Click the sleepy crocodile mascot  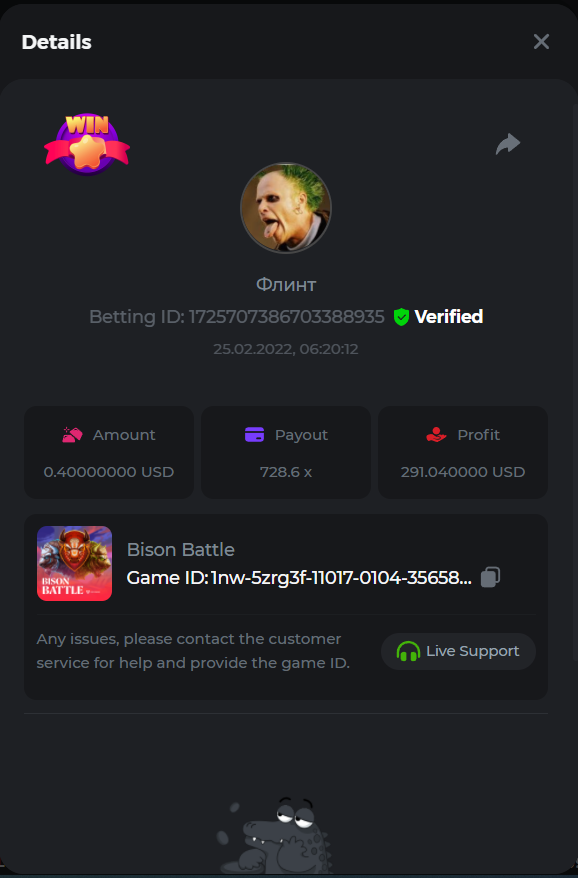tap(274, 835)
